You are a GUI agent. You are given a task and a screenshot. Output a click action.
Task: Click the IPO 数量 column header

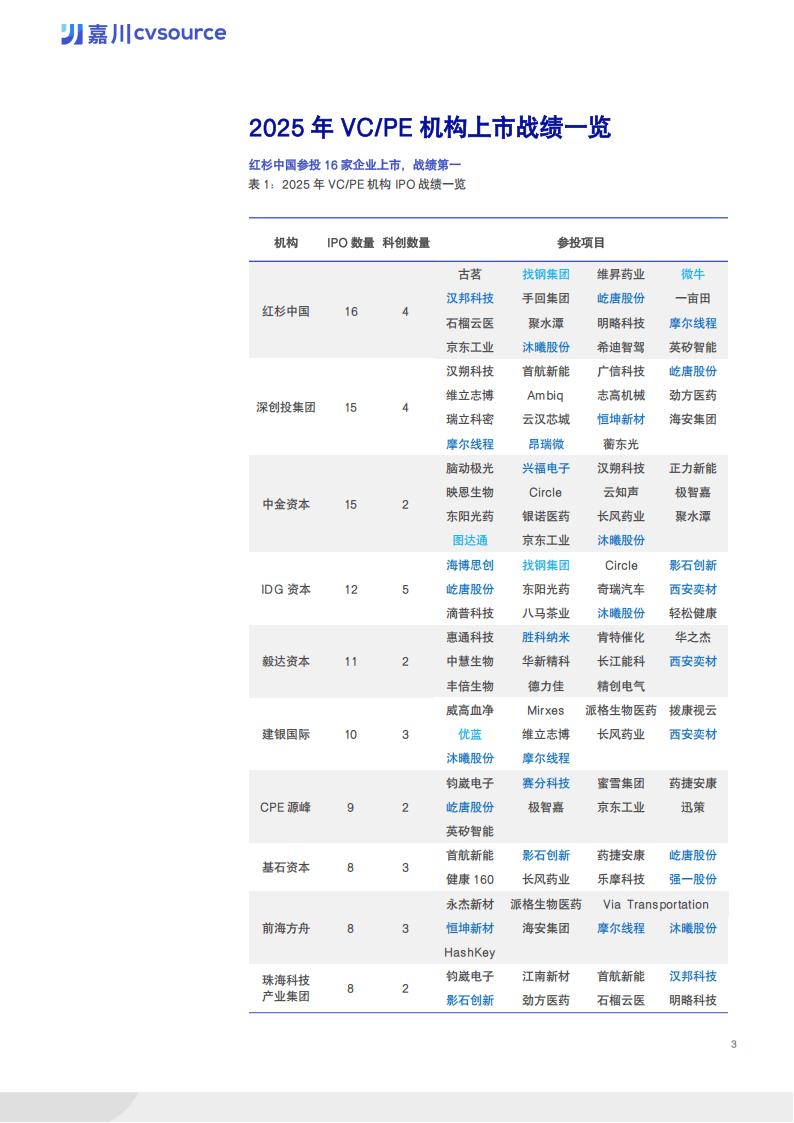tap(351, 243)
